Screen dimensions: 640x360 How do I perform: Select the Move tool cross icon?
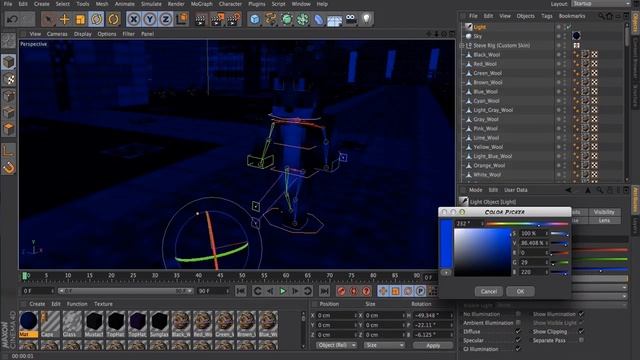(64, 19)
